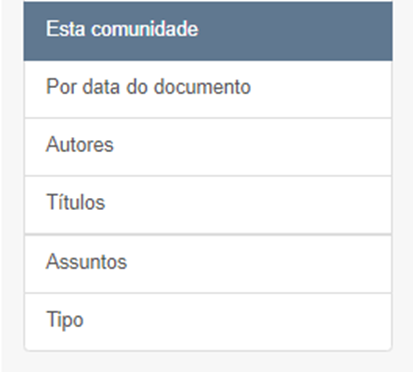Browse this community by Autores

click(x=208, y=147)
